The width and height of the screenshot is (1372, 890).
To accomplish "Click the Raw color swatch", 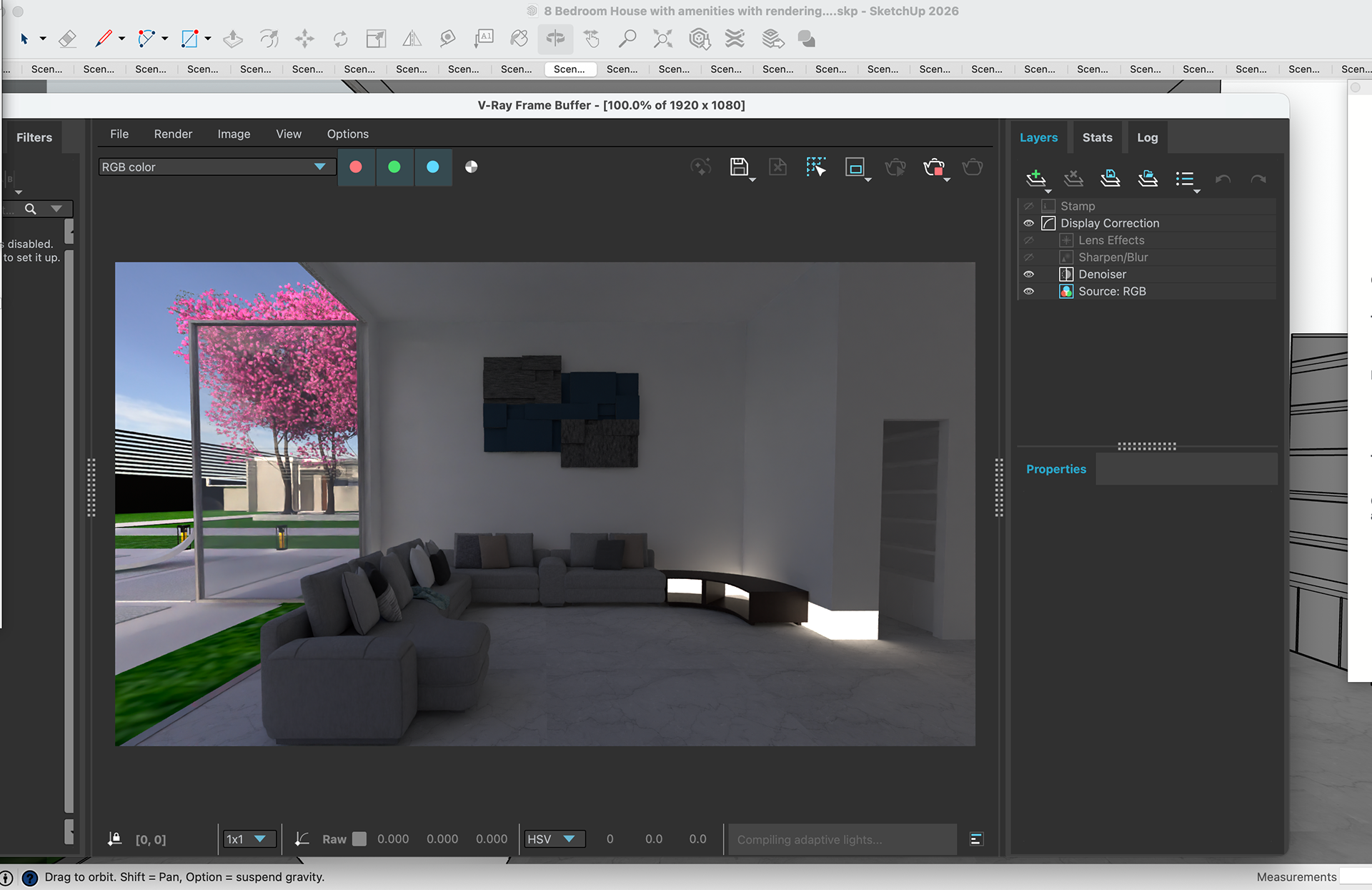I will click(x=359, y=839).
